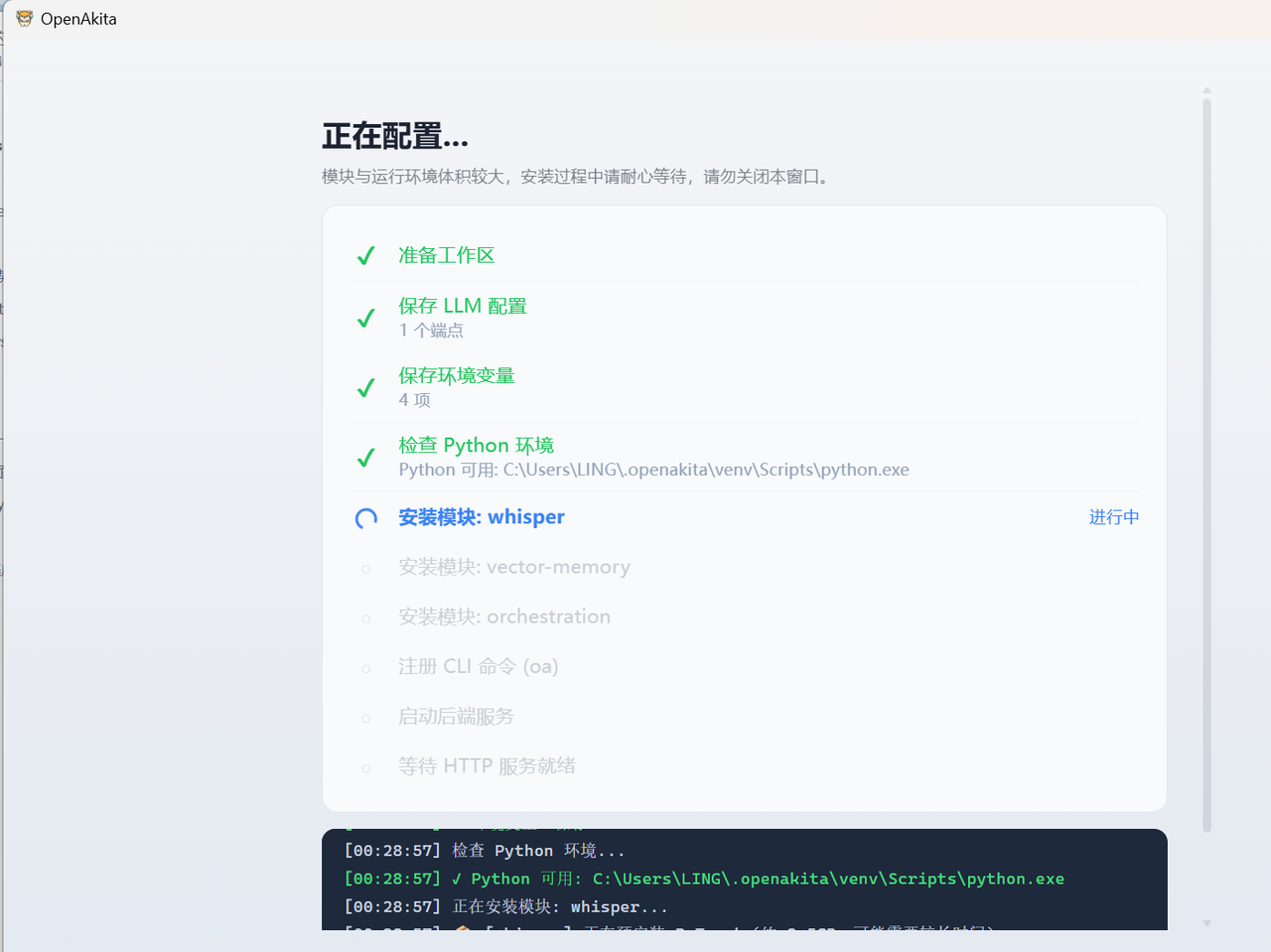
Task: Click the scrollbar down arrow
Action: [x=1206, y=921]
